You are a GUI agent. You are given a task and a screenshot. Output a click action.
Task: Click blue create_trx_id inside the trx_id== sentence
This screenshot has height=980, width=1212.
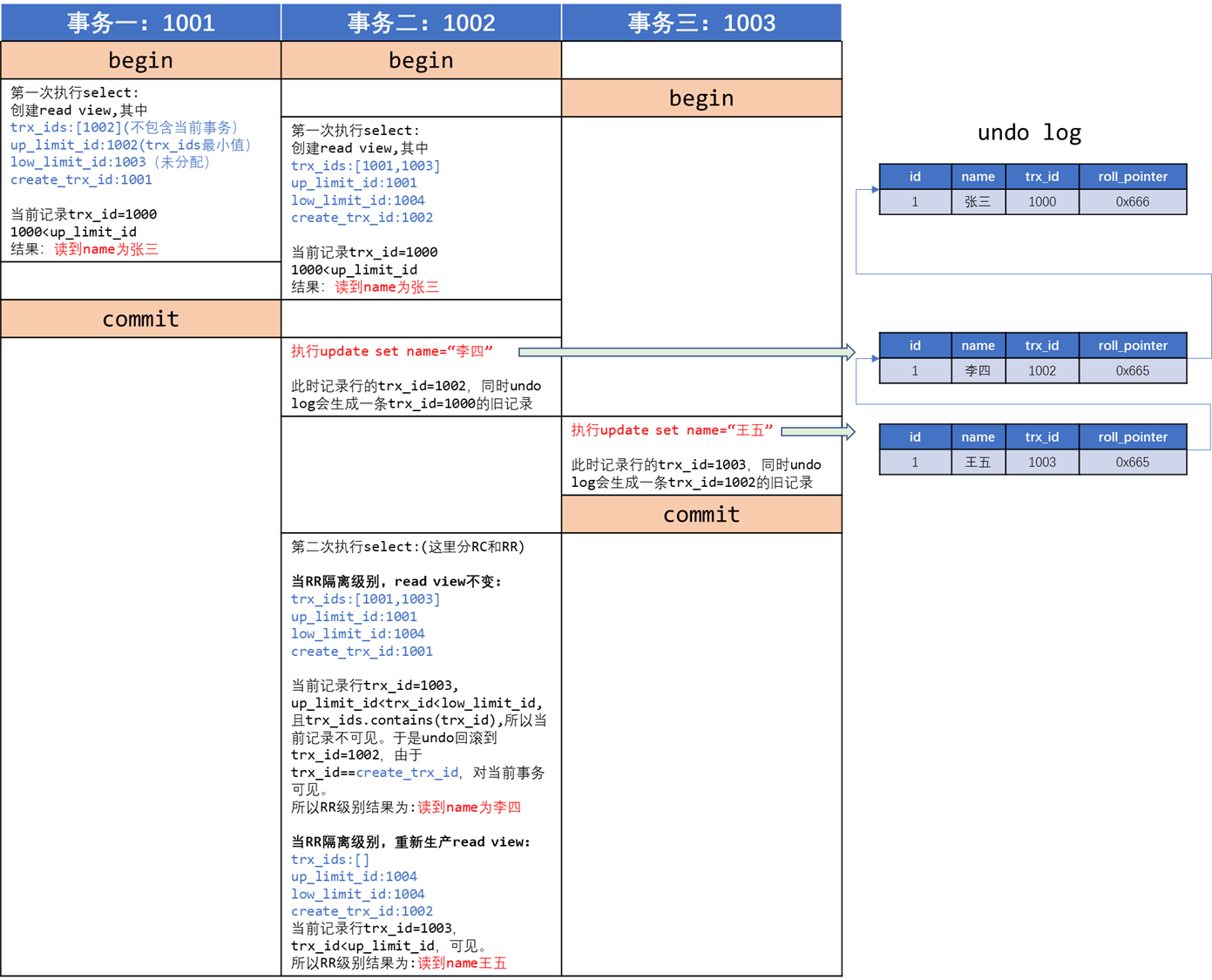pos(407,773)
